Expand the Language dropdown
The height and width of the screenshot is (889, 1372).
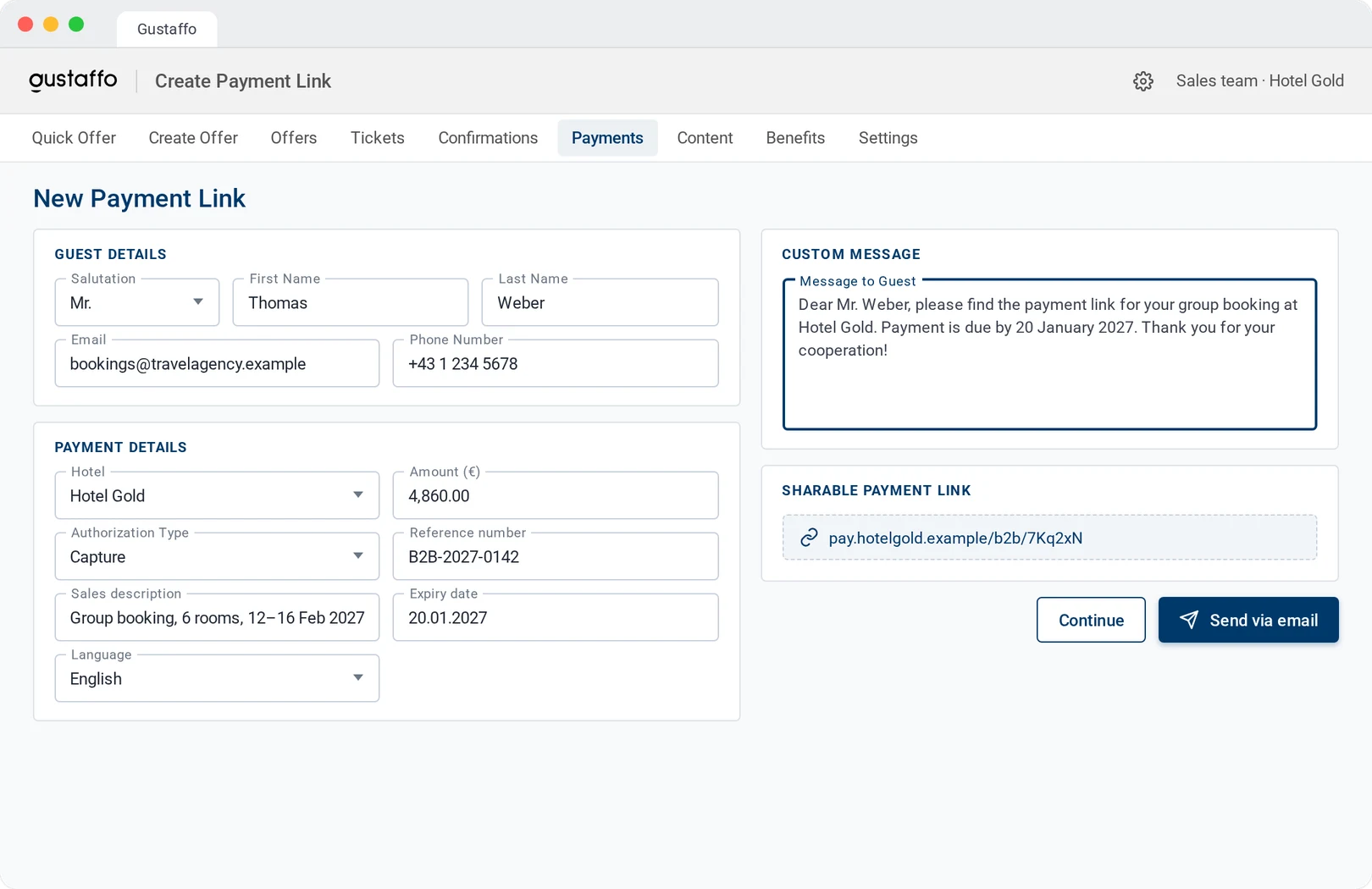coord(217,678)
